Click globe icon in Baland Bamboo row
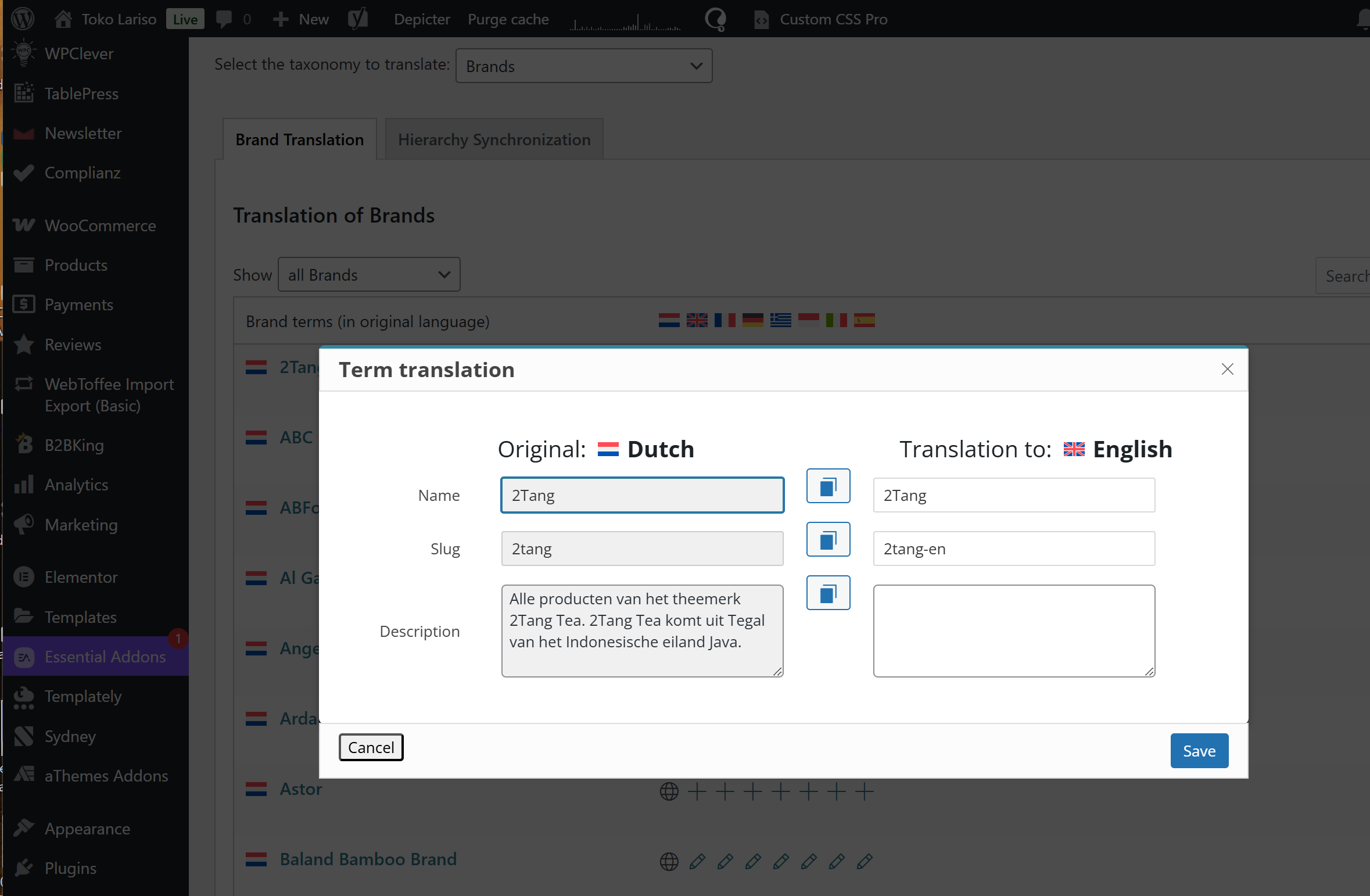This screenshot has width=1370, height=896. tap(669, 861)
